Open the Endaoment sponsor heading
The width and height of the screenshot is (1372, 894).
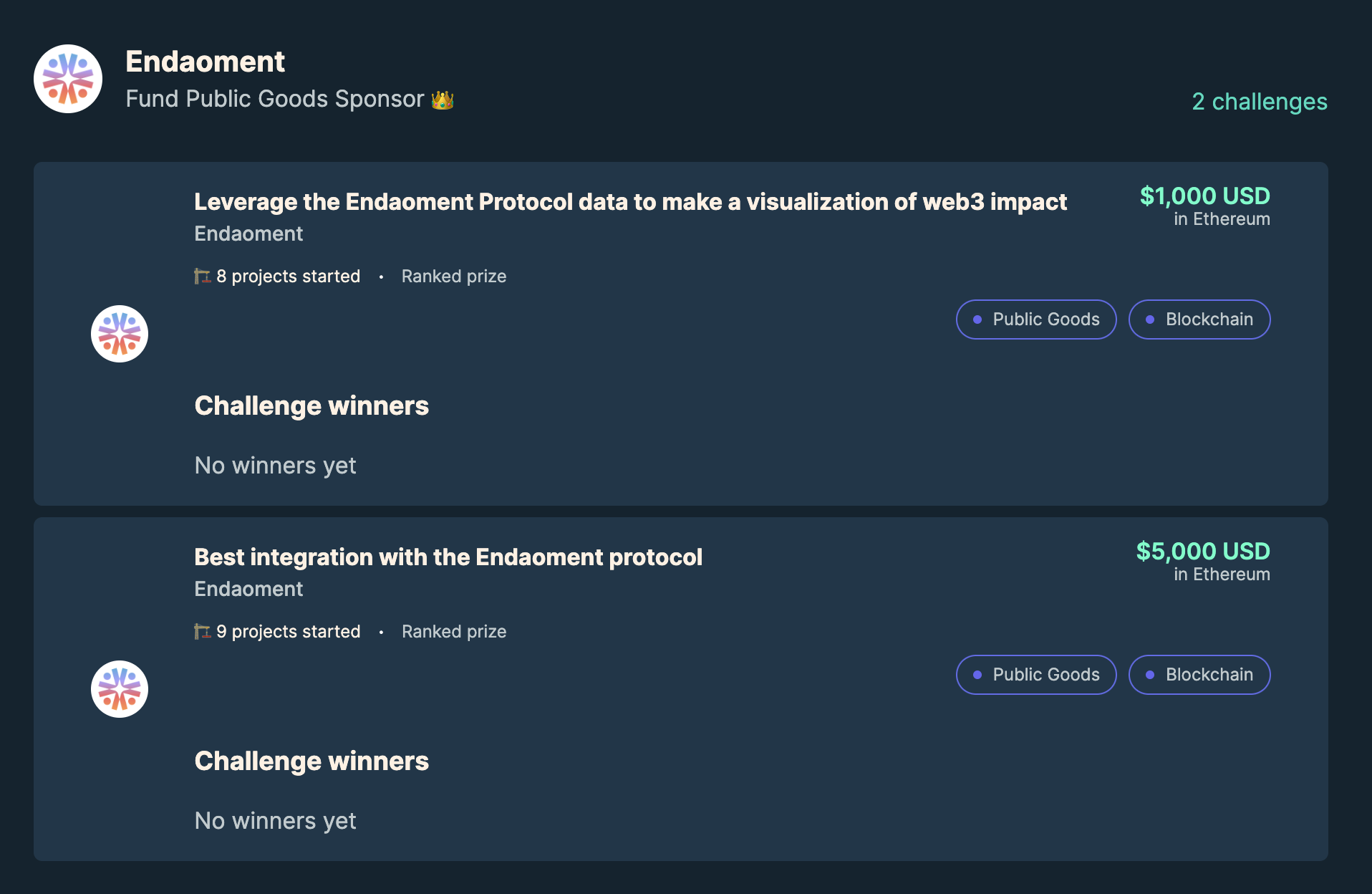pos(206,62)
